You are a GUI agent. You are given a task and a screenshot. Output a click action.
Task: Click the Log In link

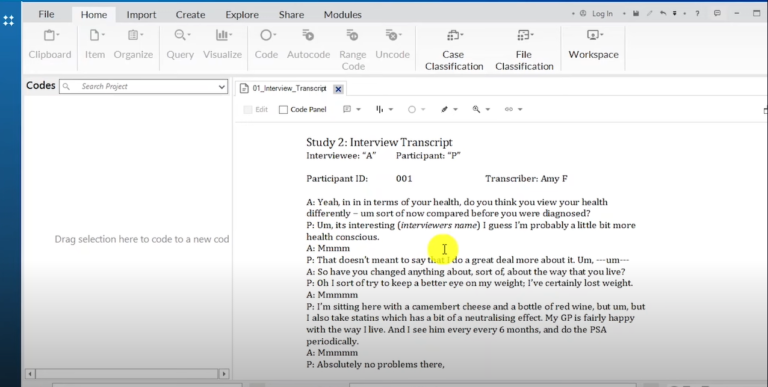coord(602,14)
